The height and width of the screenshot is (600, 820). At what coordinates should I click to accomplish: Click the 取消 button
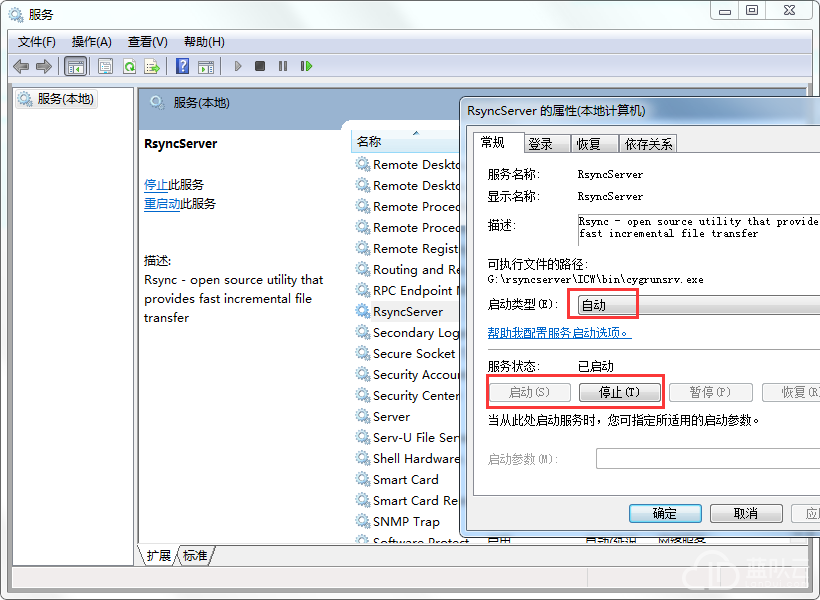coord(746,513)
